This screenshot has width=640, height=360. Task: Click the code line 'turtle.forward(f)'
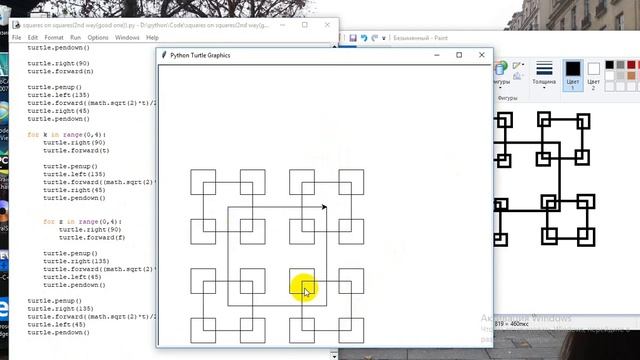92,238
